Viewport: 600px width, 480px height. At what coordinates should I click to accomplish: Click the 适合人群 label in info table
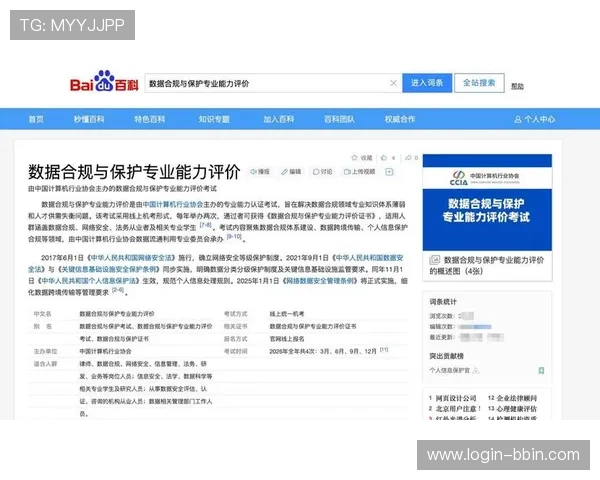pyautogui.click(x=45, y=364)
